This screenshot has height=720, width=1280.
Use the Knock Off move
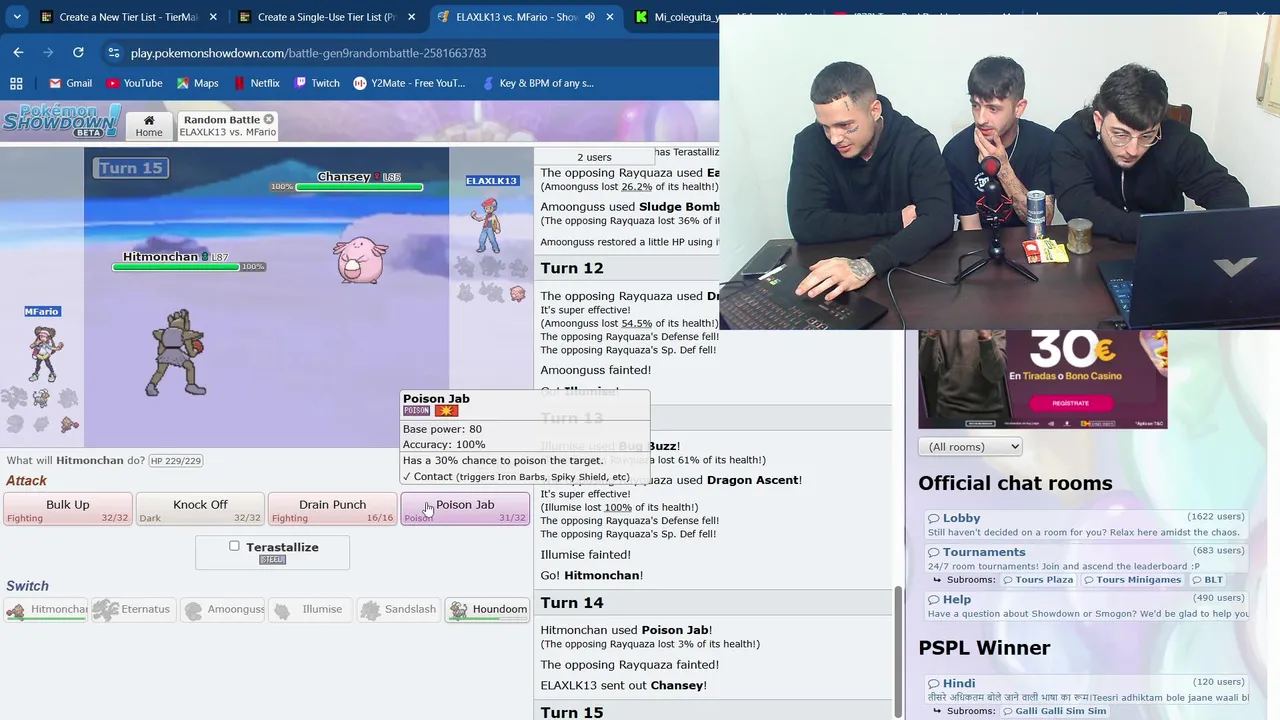[200, 509]
